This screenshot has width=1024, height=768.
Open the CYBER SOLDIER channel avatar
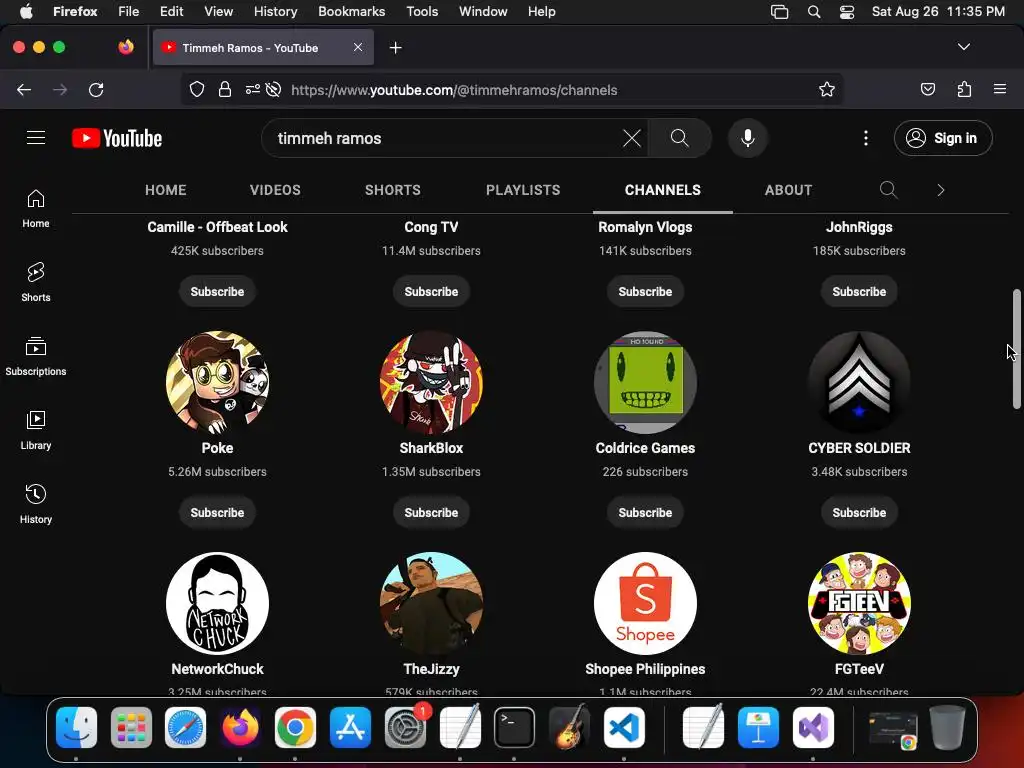859,383
